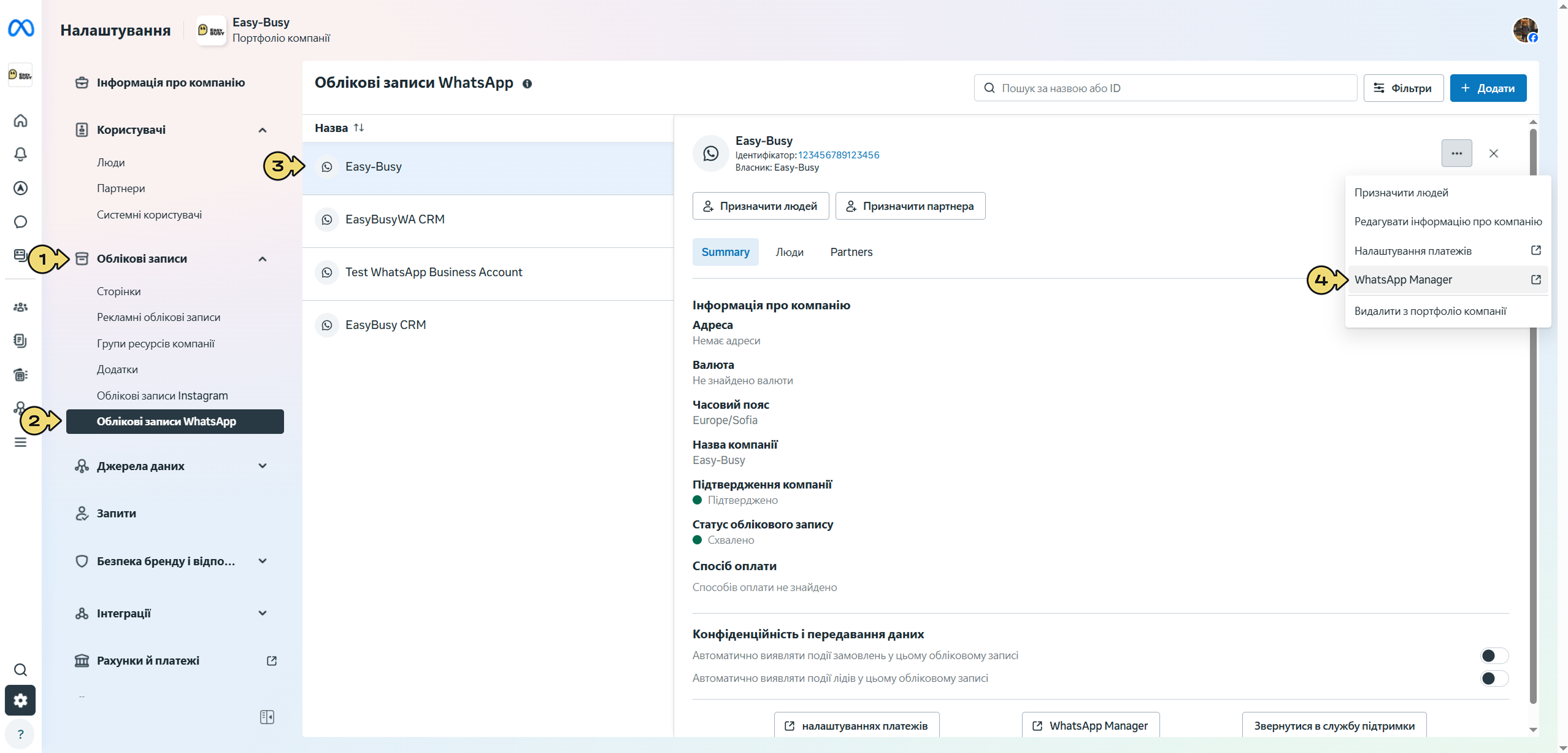Image resolution: width=1568 pixels, height=753 pixels.
Task: Click the search magnifier in left rail
Action: (20, 670)
